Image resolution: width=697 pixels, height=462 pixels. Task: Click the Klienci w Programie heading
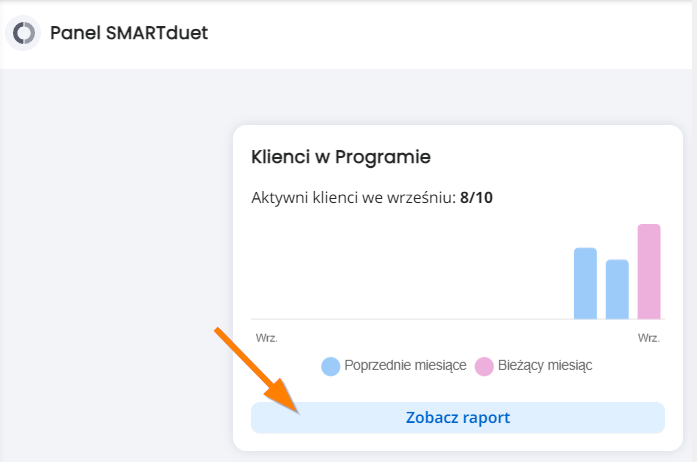pyautogui.click(x=341, y=157)
